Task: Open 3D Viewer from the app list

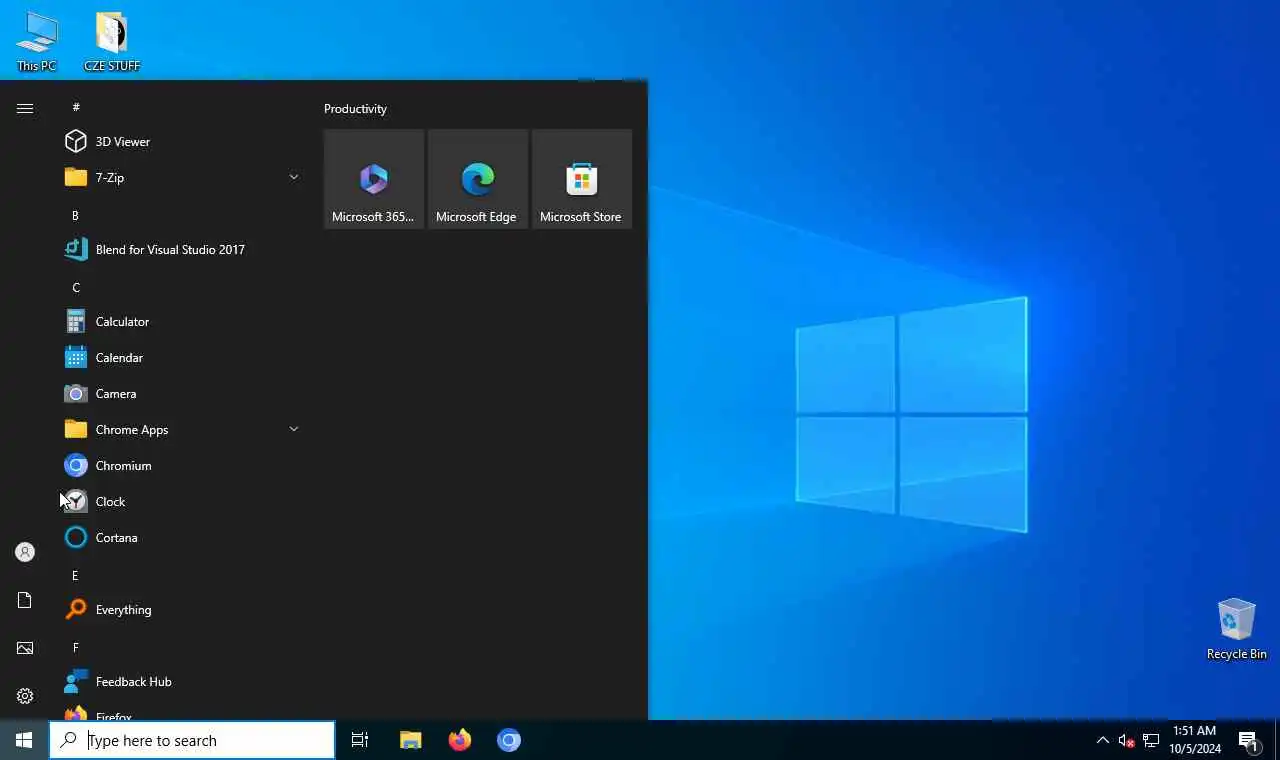Action: click(180, 142)
